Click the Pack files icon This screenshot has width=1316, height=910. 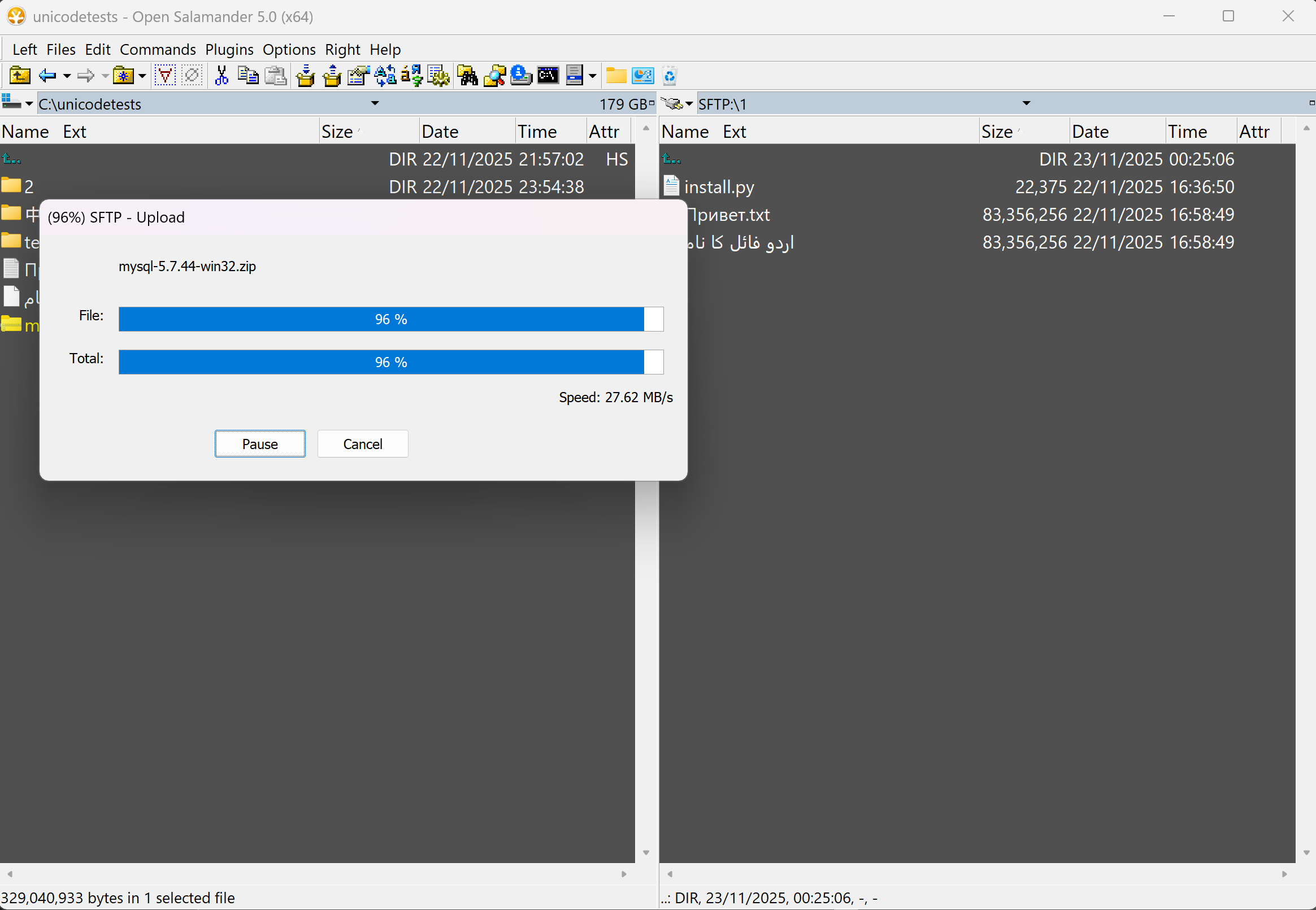tap(306, 75)
